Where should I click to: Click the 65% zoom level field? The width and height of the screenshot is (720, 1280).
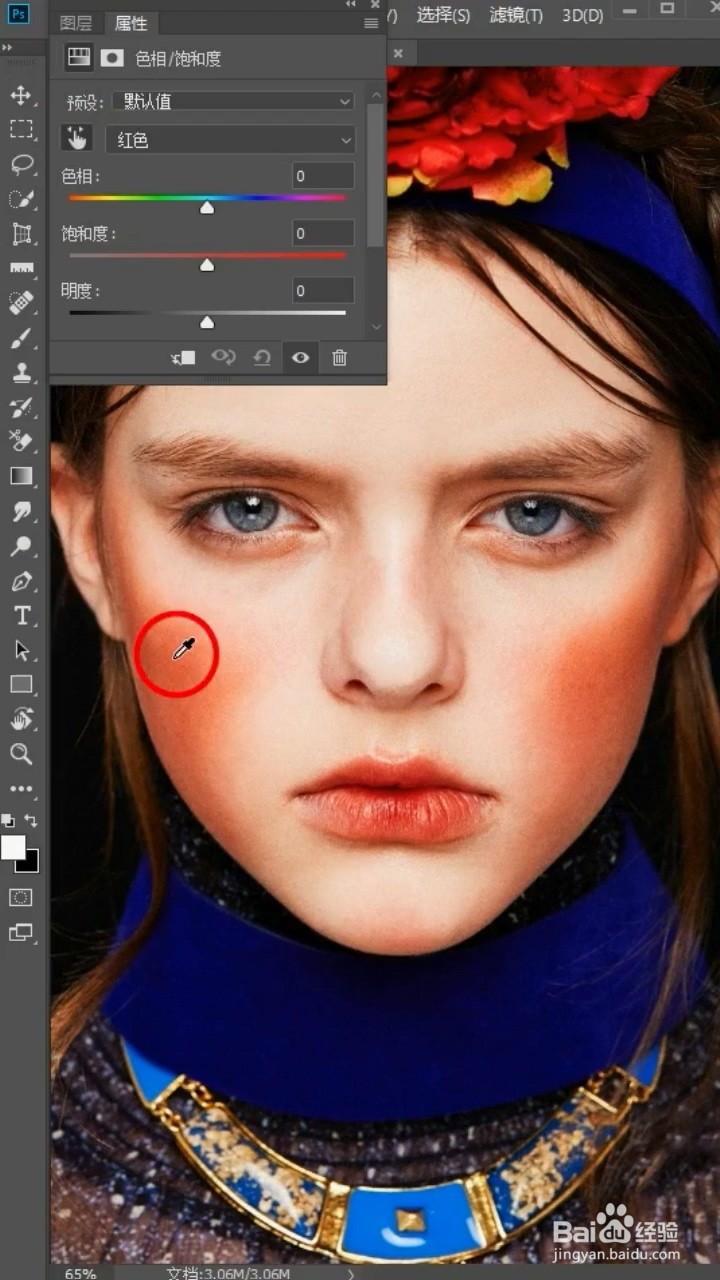click(81, 1273)
